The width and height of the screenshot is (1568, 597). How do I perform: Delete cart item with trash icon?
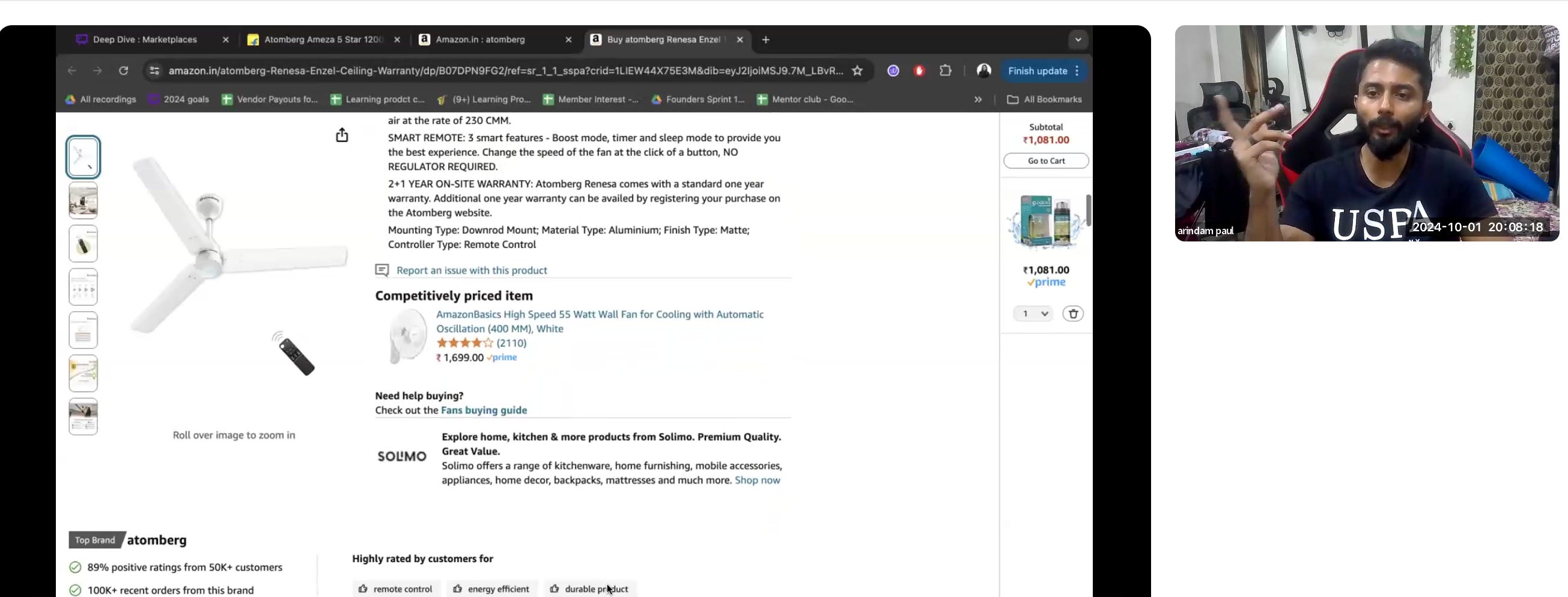(x=1072, y=314)
